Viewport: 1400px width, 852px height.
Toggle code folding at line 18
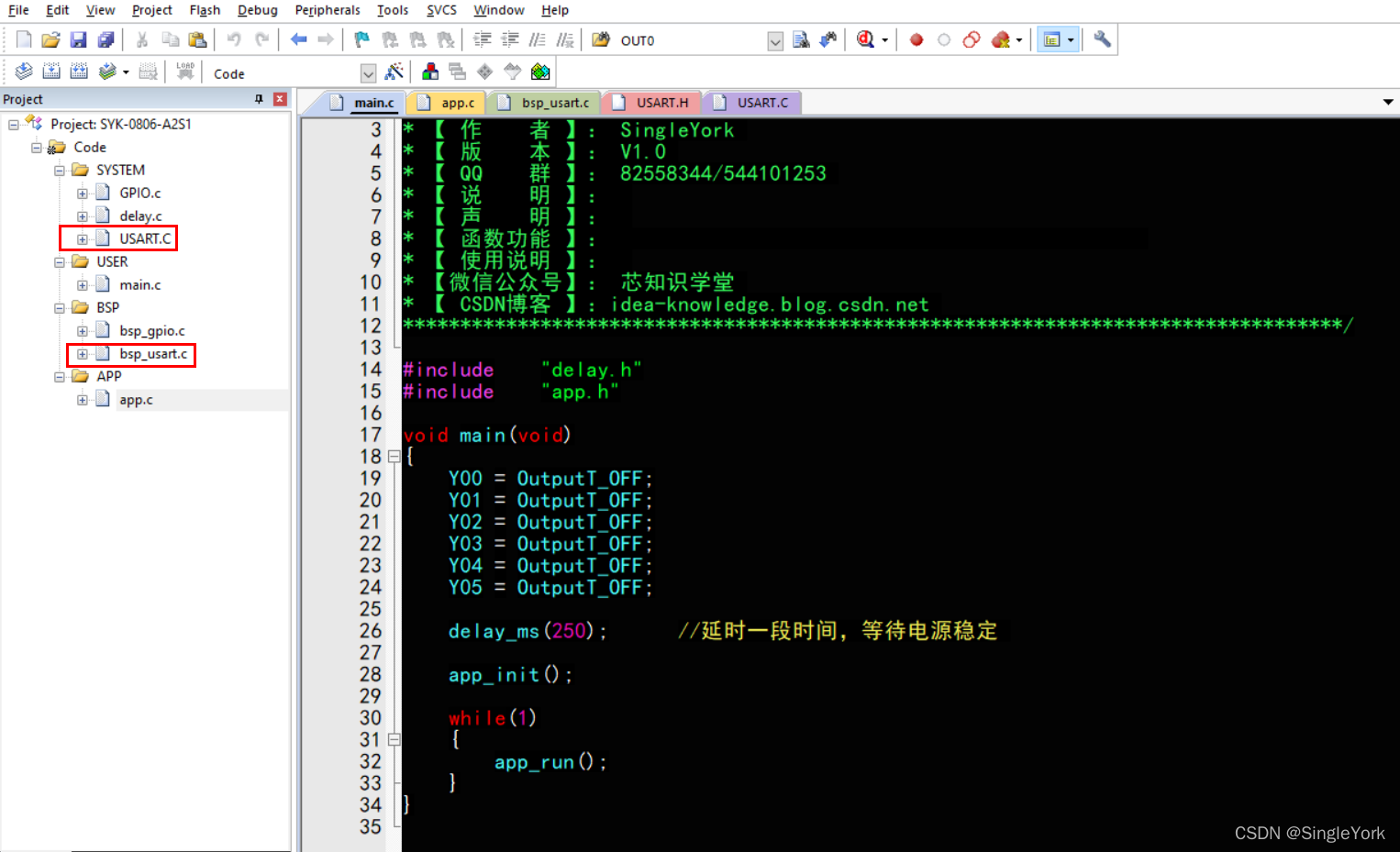[394, 456]
